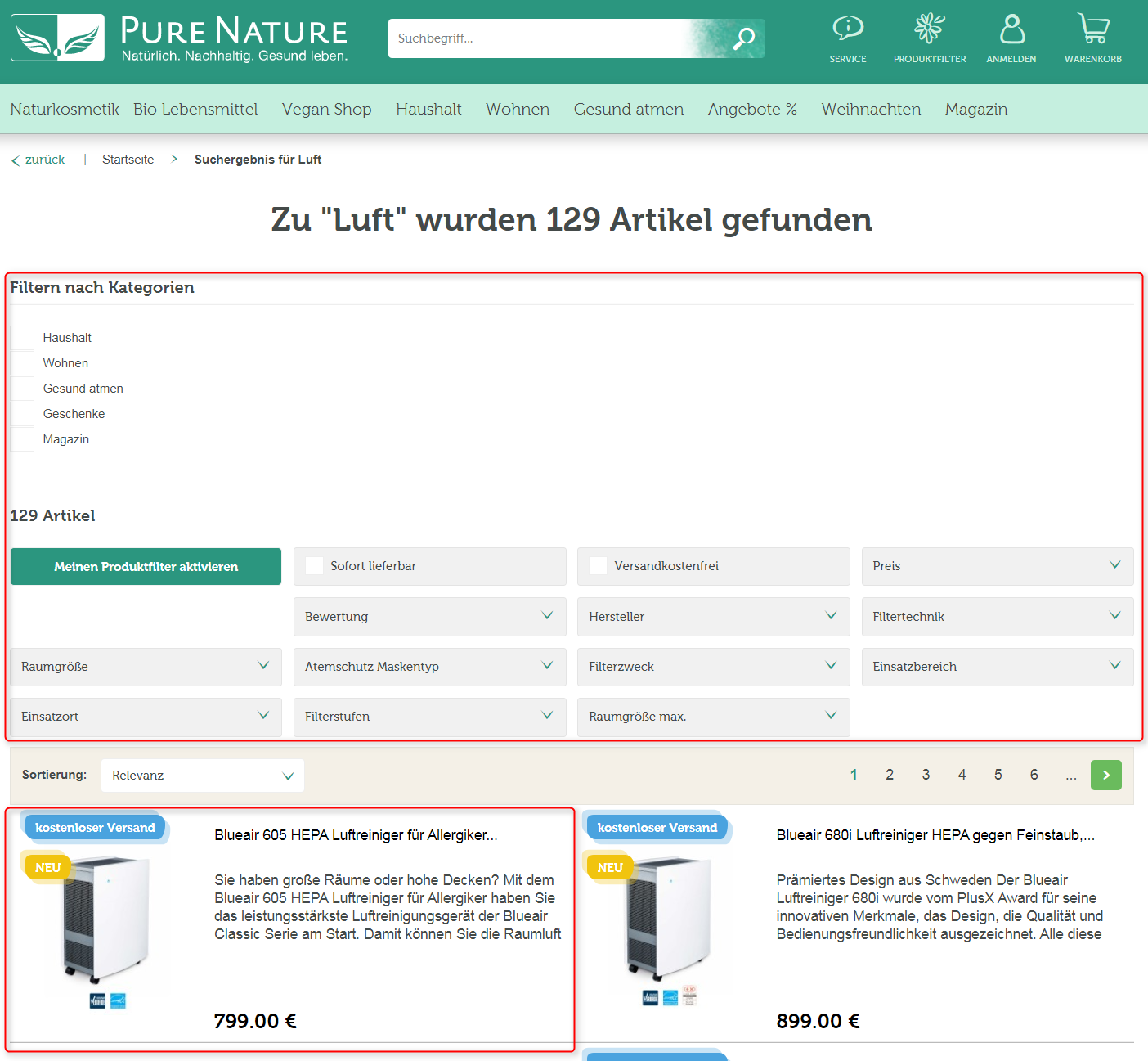Viewport: 1148px width, 1061px height.
Task: Select the Angebote % menu item
Action: (752, 109)
